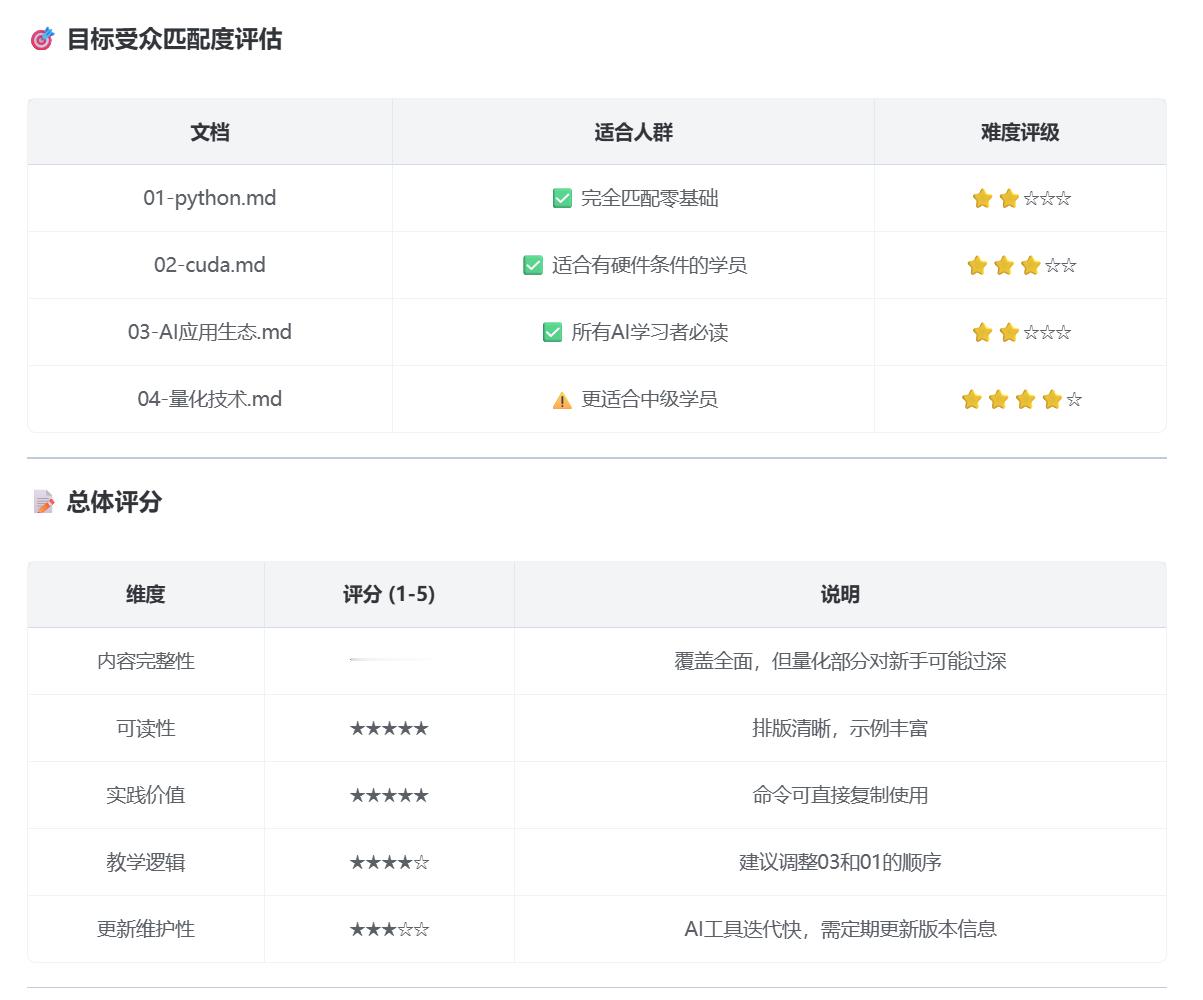Click the 04-量化技术.md cell

(210, 399)
